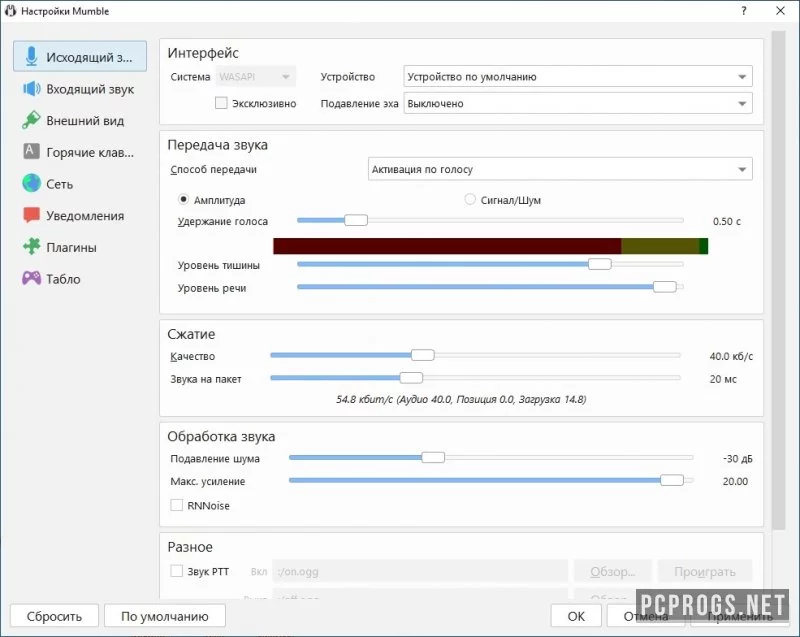Click the question mark help button
Image resolution: width=800 pixels, height=637 pixels.
pyautogui.click(x=743, y=11)
